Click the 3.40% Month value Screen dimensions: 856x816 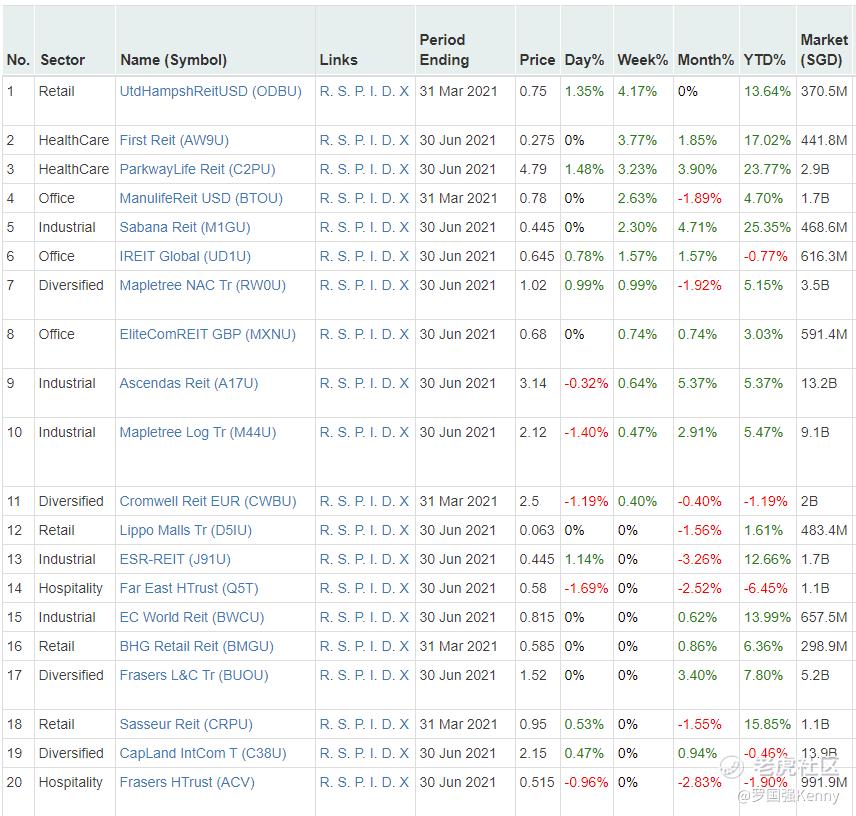[697, 675]
